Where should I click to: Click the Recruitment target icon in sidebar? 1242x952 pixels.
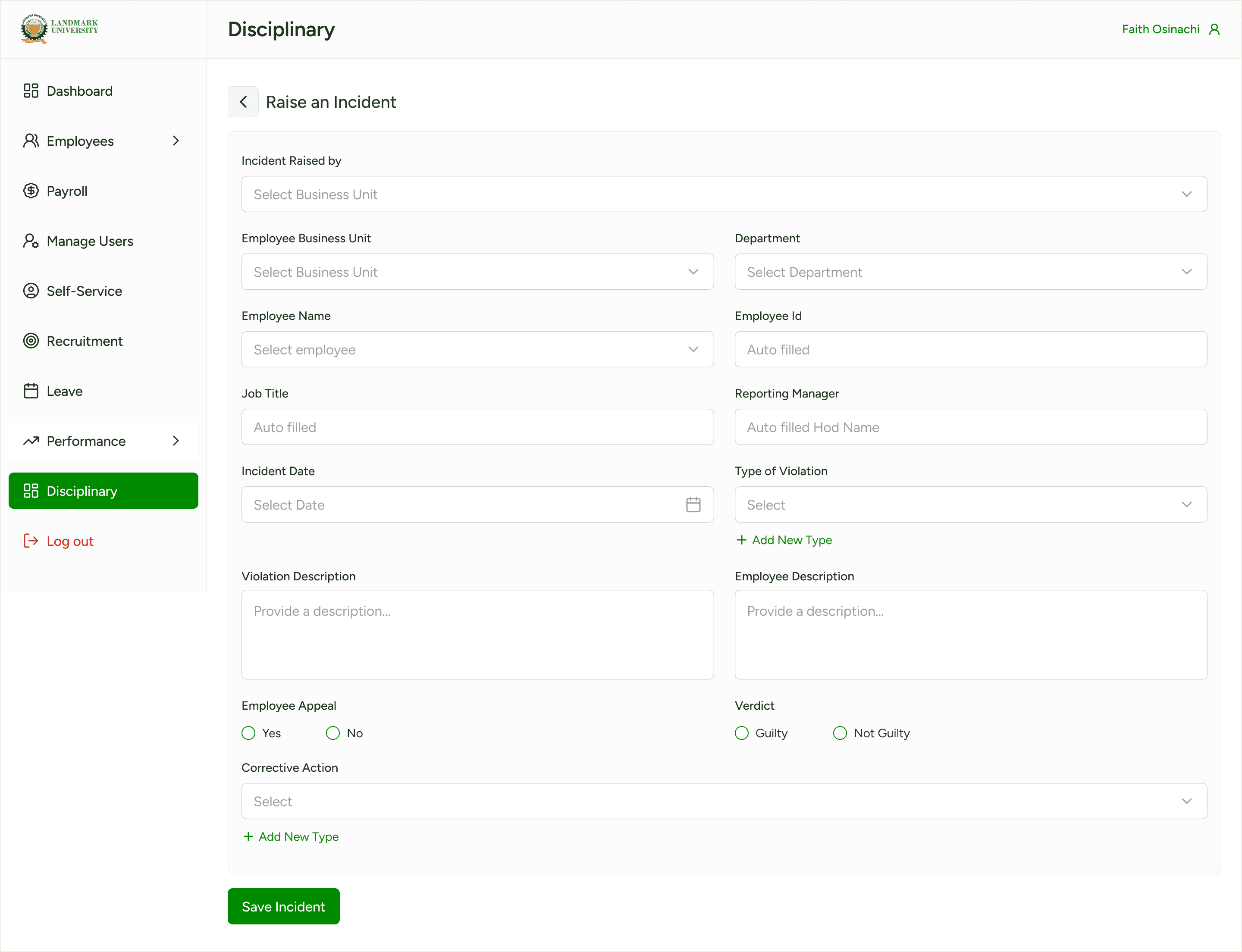[31, 341]
